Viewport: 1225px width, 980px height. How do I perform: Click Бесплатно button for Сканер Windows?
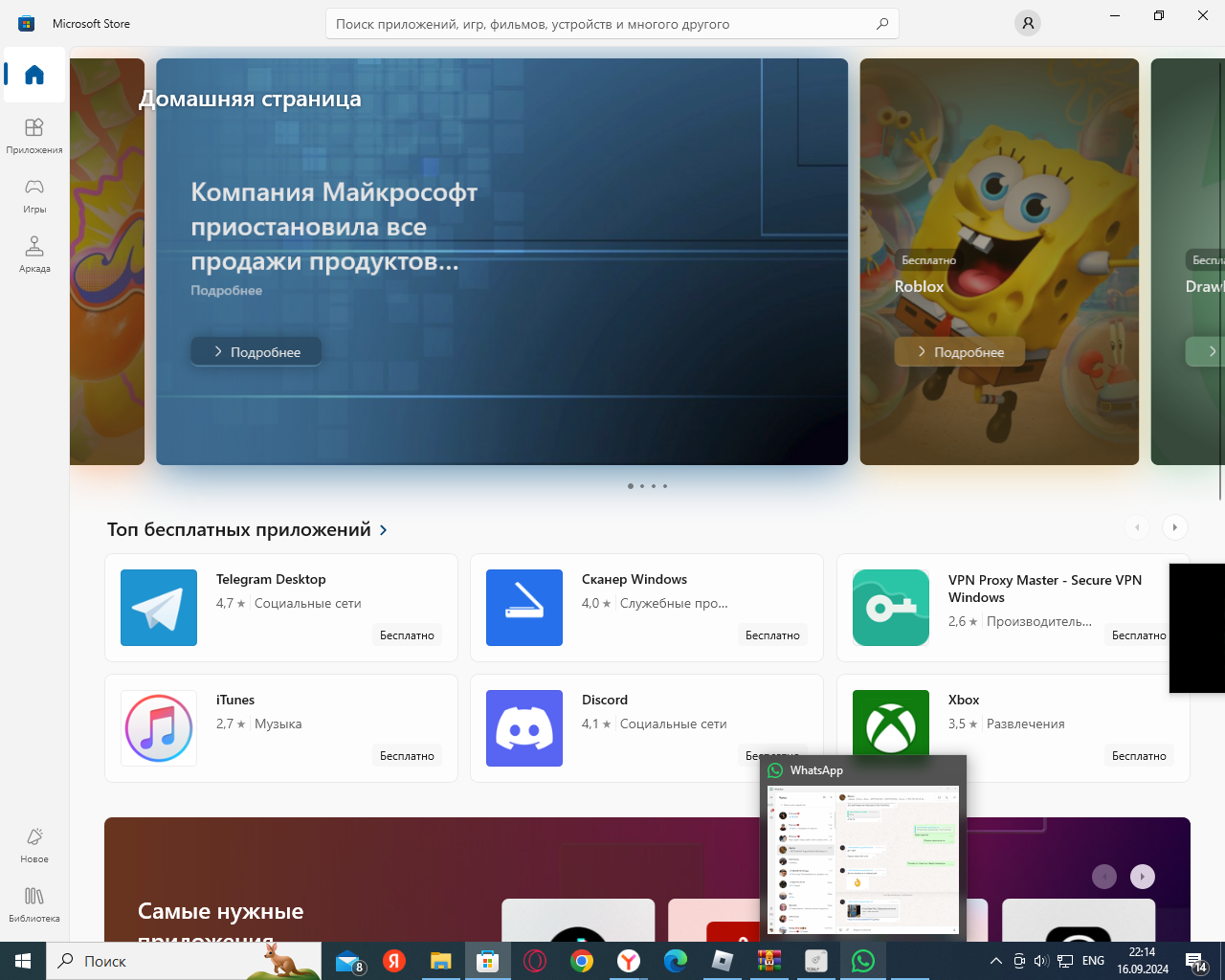click(772, 635)
